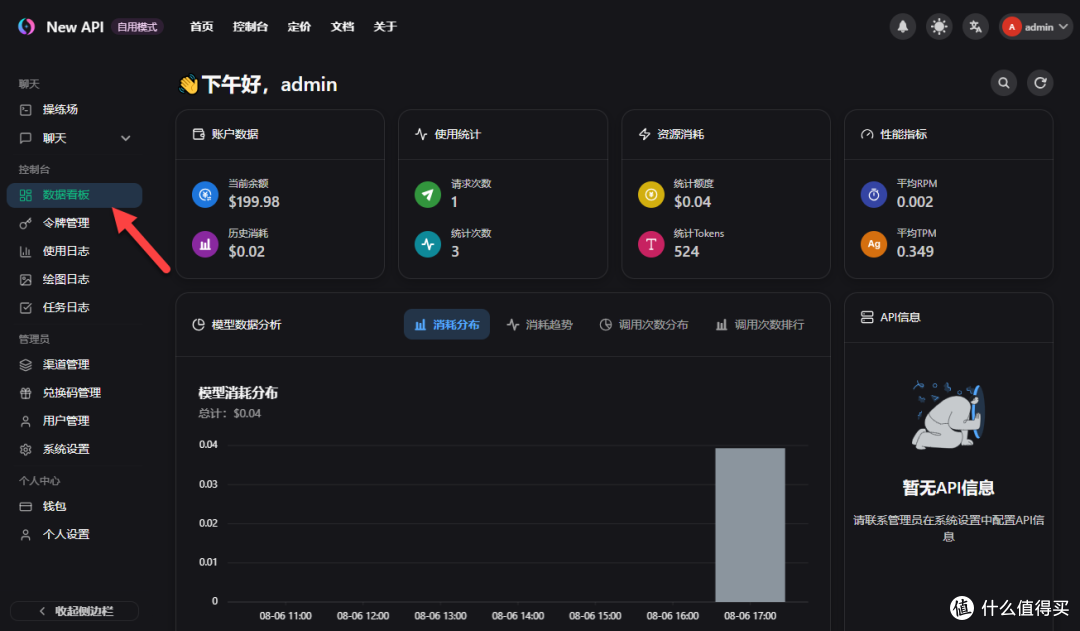Click the pink 统计Tokens icon
This screenshot has height=631, width=1080.
(x=651, y=245)
